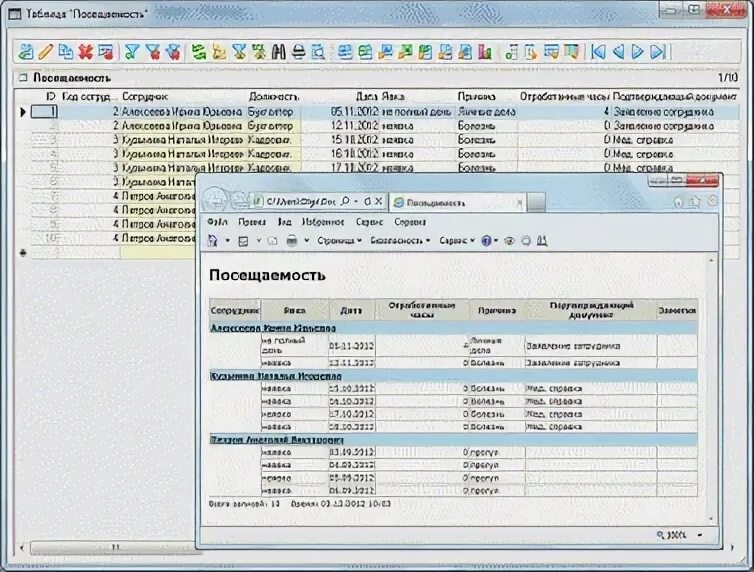Click the Сотрудник column header in the table
This screenshot has height=572, width=754.
point(145,97)
